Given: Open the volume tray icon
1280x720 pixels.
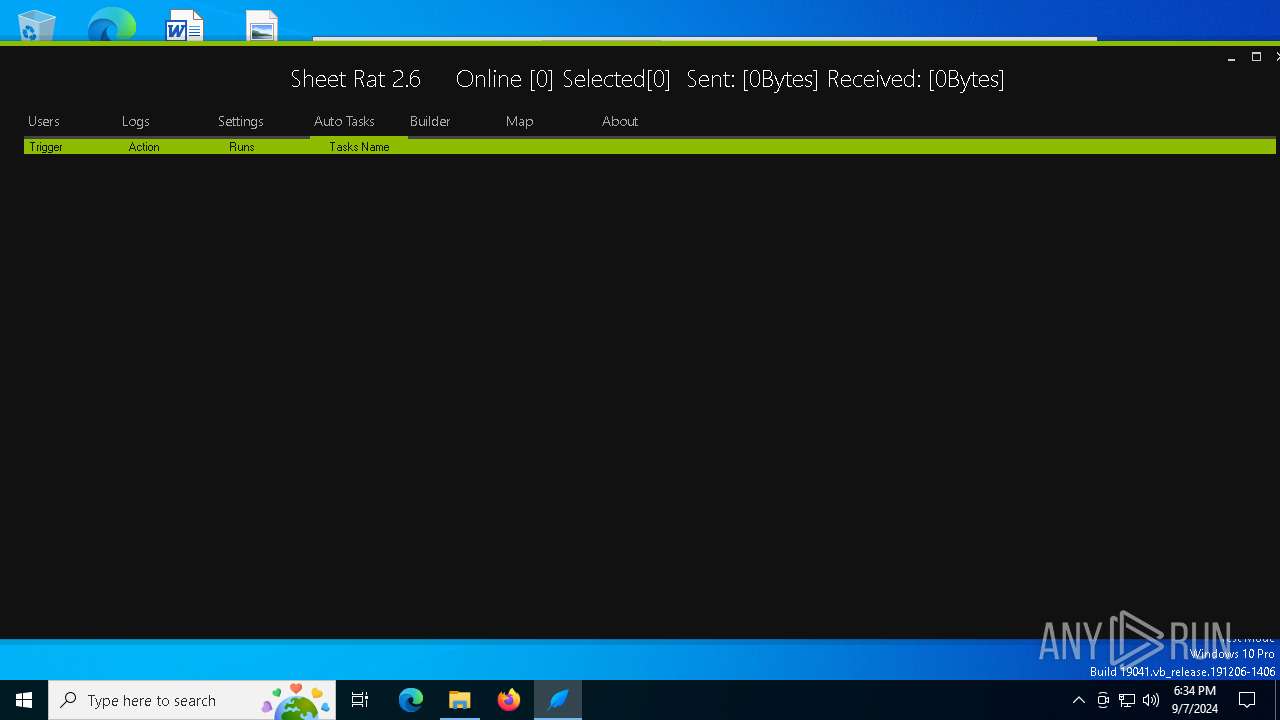Looking at the screenshot, I should [1151, 700].
